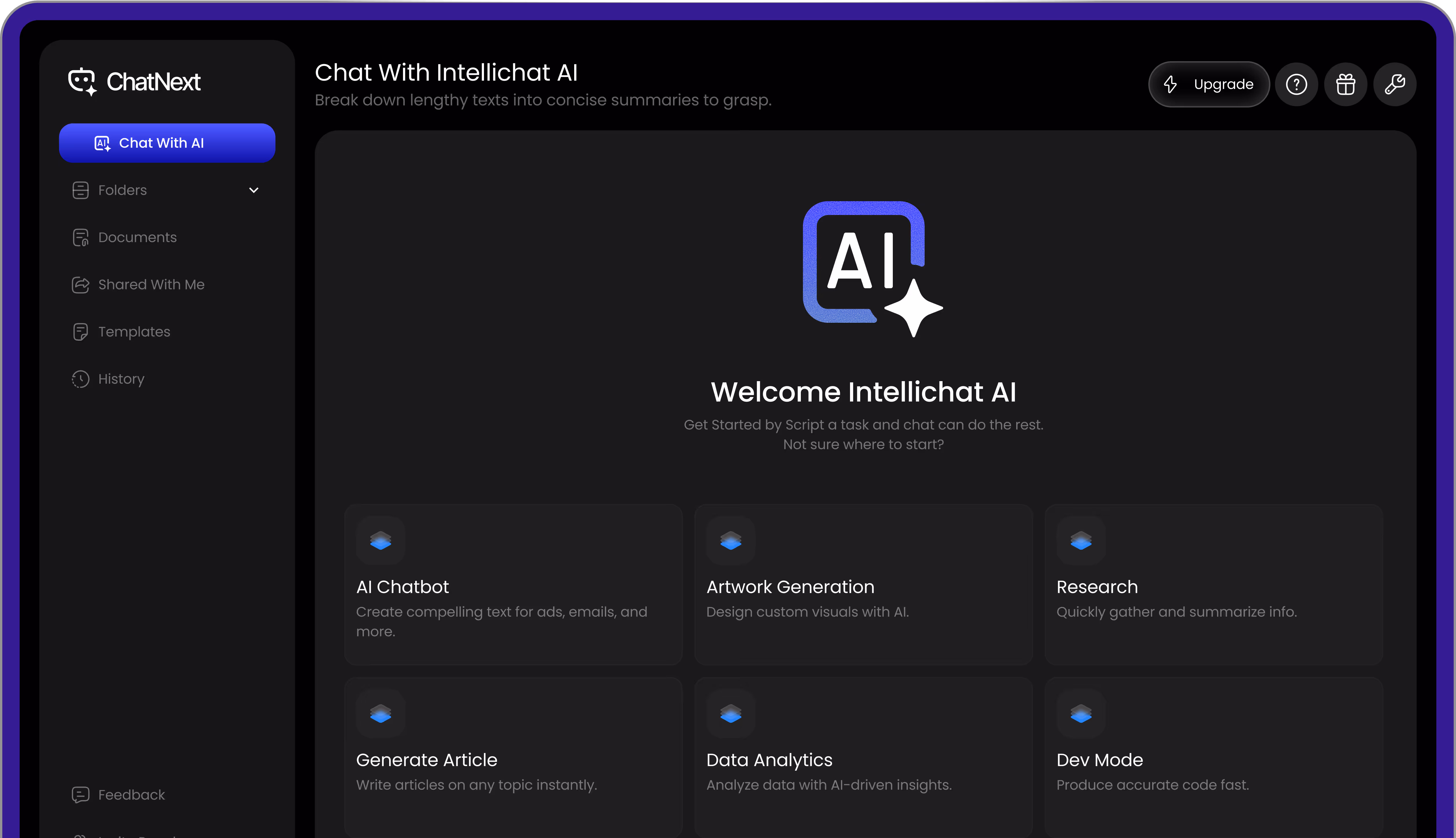This screenshot has height=838, width=1456.
Task: Expand the Folders chevron arrow
Action: coord(253,190)
